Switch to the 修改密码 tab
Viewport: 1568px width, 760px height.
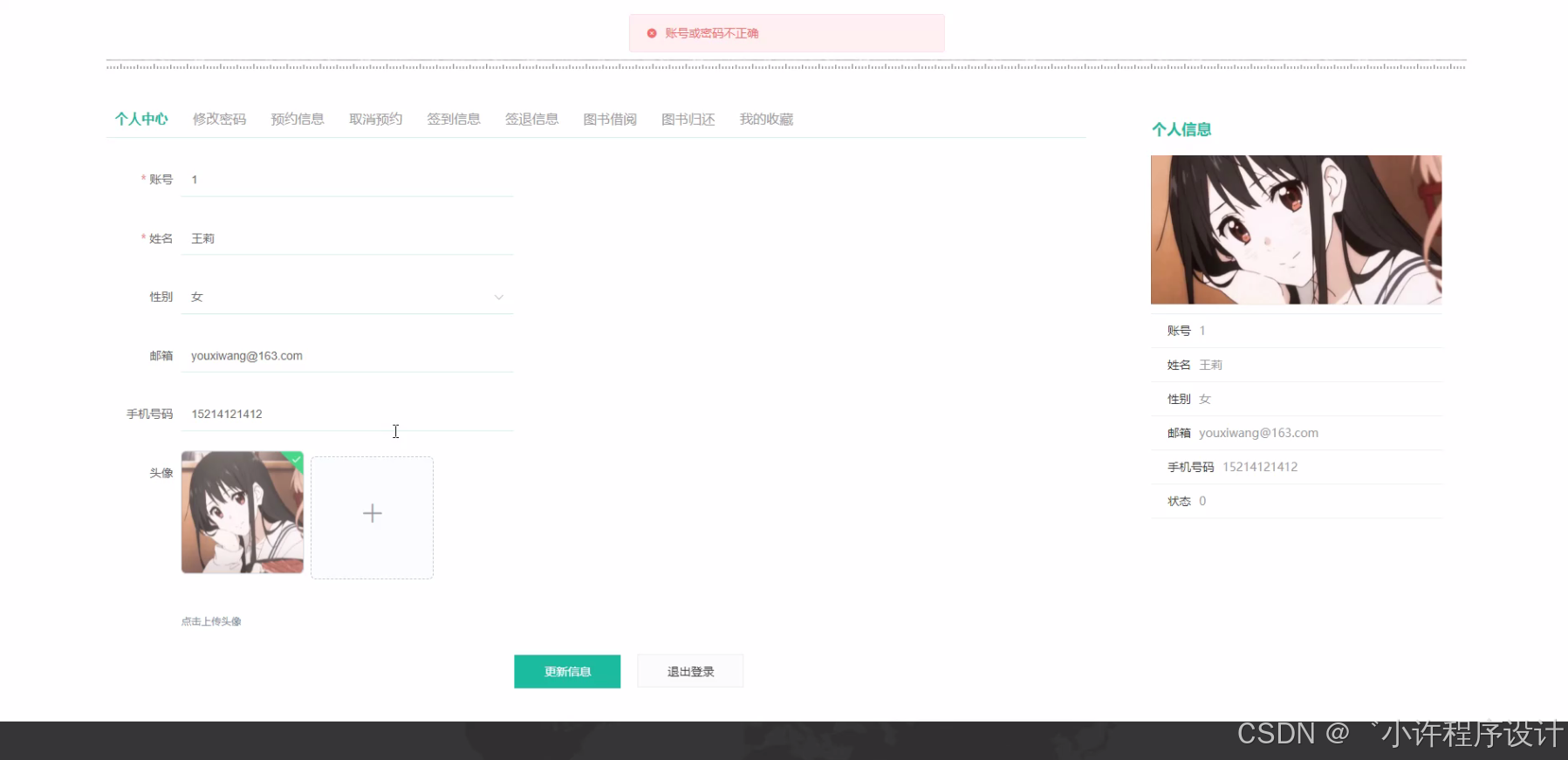pyautogui.click(x=219, y=119)
